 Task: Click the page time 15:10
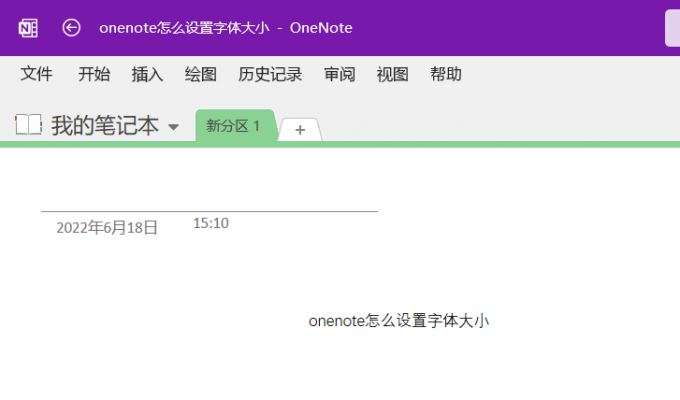tap(211, 223)
